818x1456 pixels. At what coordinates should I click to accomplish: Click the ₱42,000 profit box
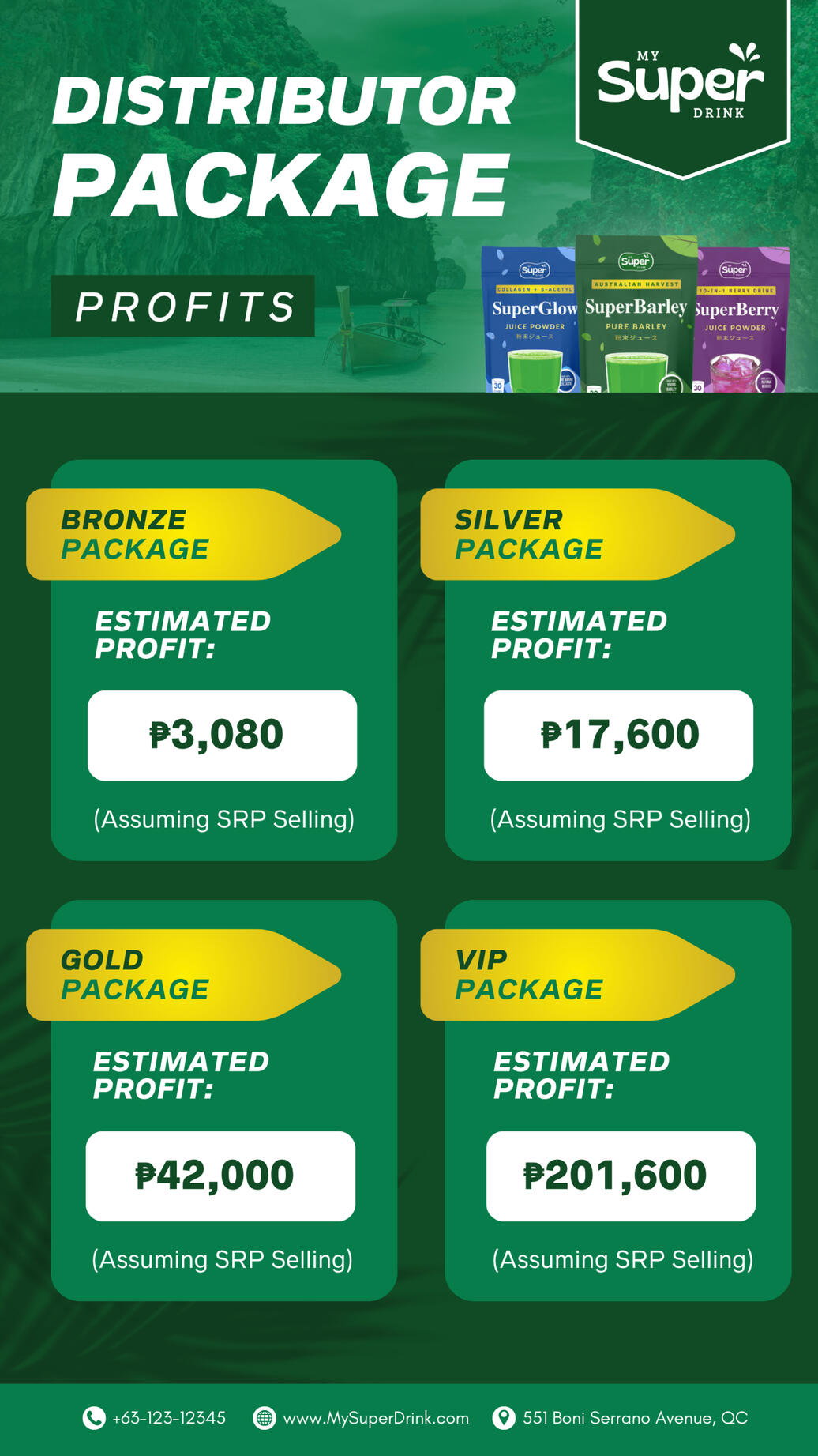(220, 1176)
